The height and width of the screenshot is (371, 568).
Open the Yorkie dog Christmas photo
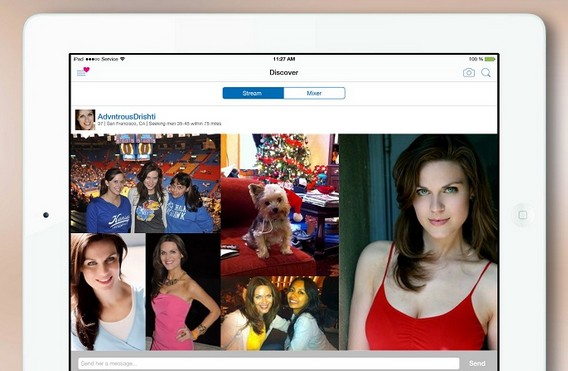pos(280,205)
